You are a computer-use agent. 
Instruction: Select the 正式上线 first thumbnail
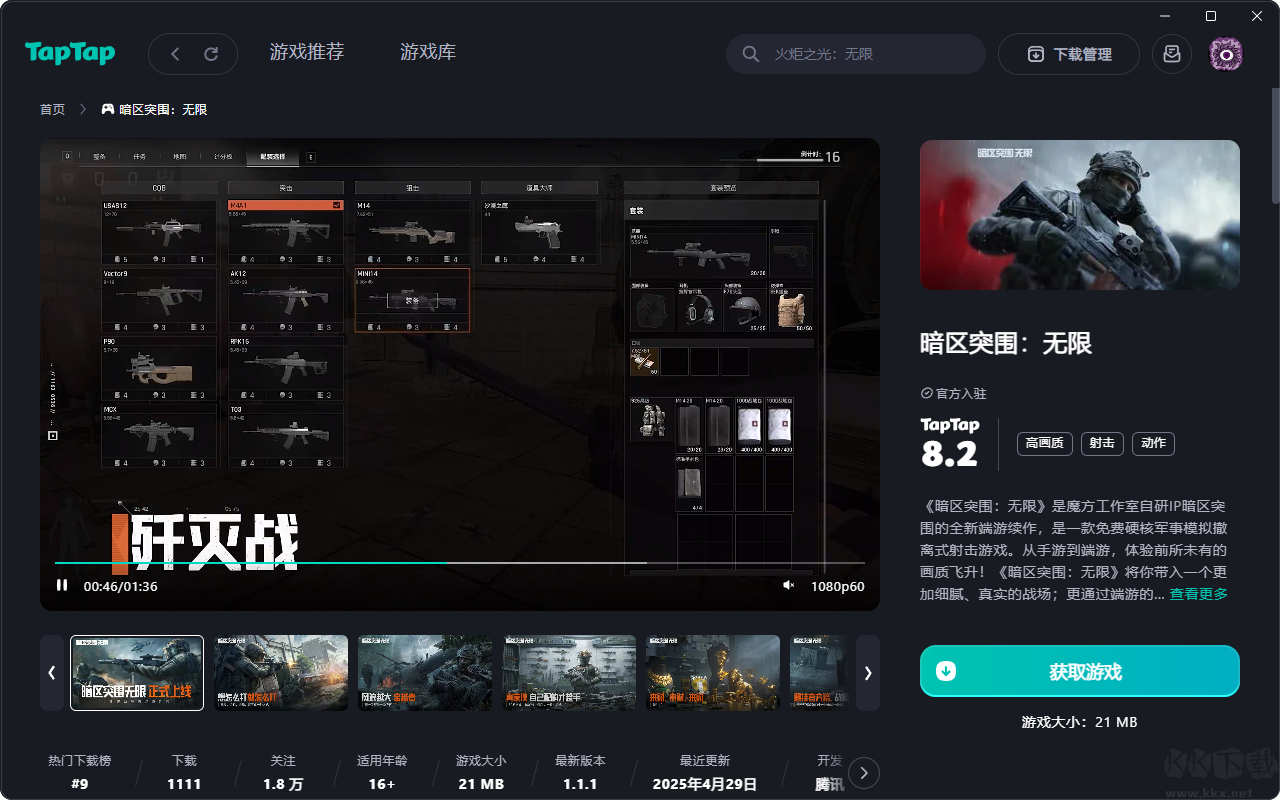tap(137, 673)
